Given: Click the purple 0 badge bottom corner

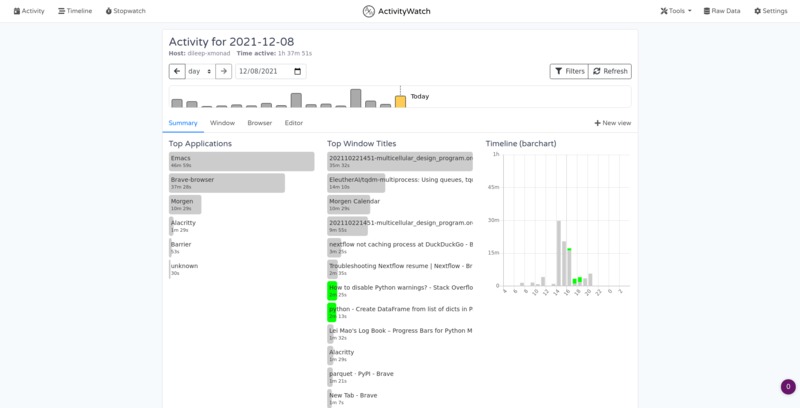Looking at the screenshot, I should pos(788,387).
